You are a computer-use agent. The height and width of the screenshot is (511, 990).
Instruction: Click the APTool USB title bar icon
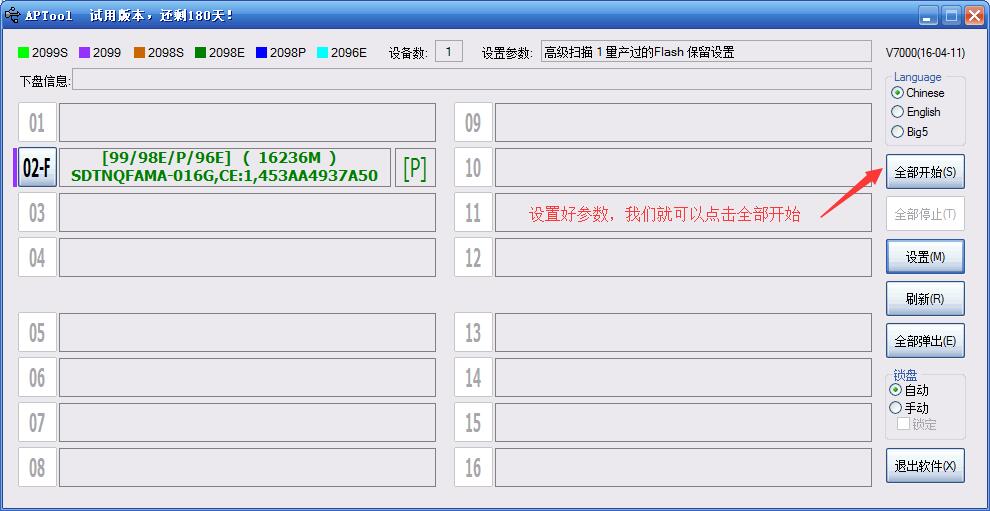(x=11, y=15)
